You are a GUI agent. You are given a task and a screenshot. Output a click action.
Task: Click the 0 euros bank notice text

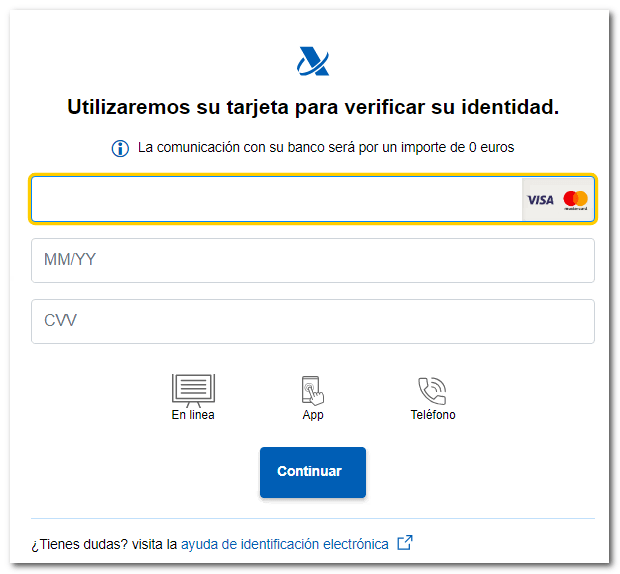pos(326,147)
